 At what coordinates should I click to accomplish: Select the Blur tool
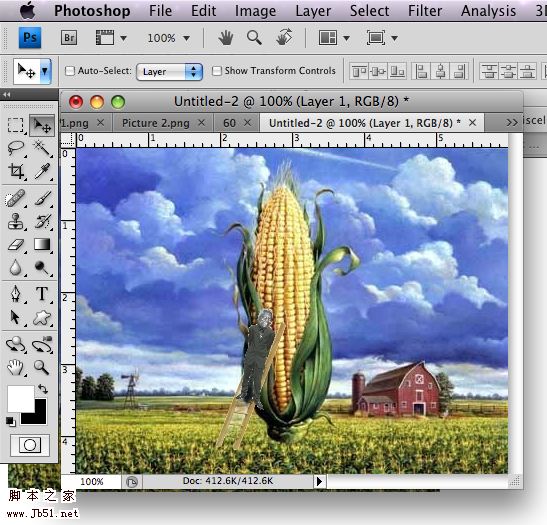[15, 268]
